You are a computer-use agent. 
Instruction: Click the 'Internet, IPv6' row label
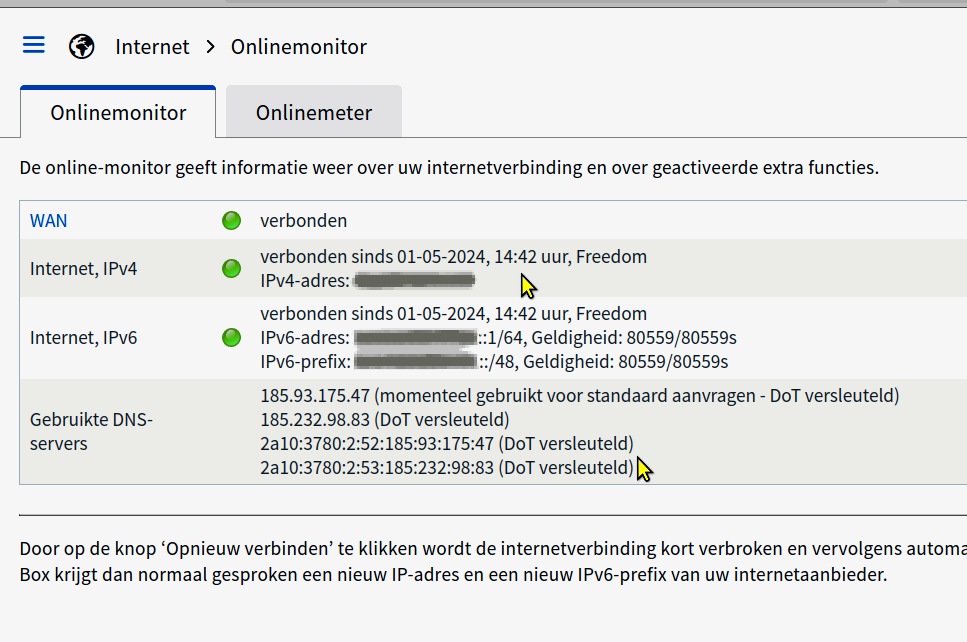[83, 338]
